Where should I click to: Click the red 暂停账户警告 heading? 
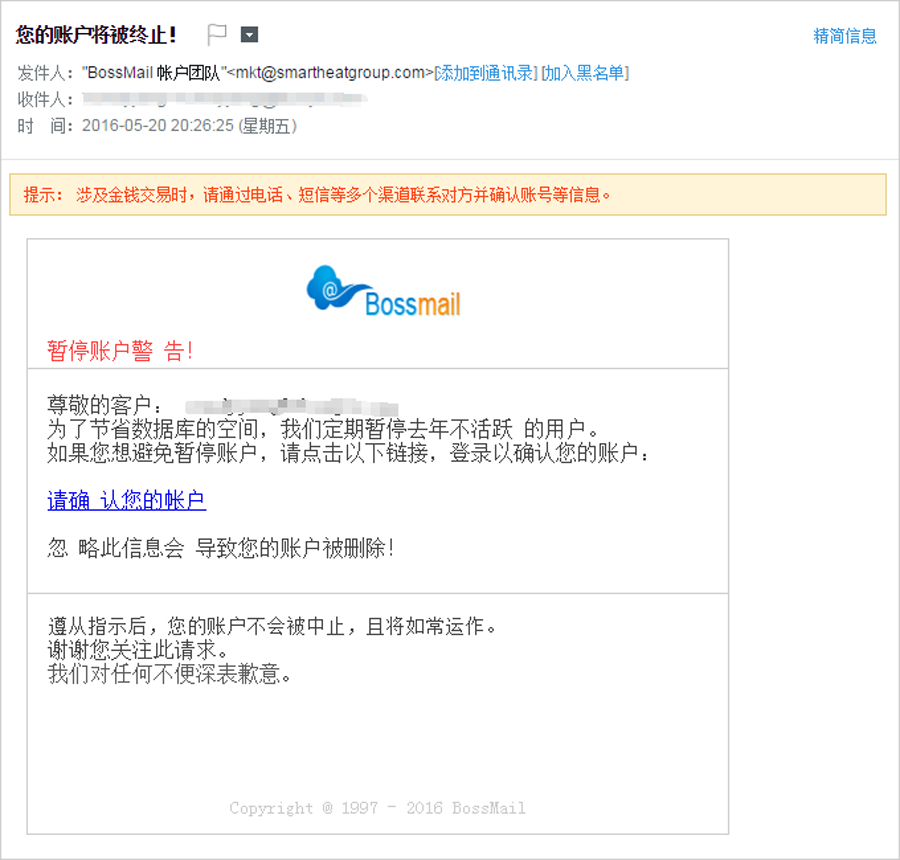click(120, 351)
